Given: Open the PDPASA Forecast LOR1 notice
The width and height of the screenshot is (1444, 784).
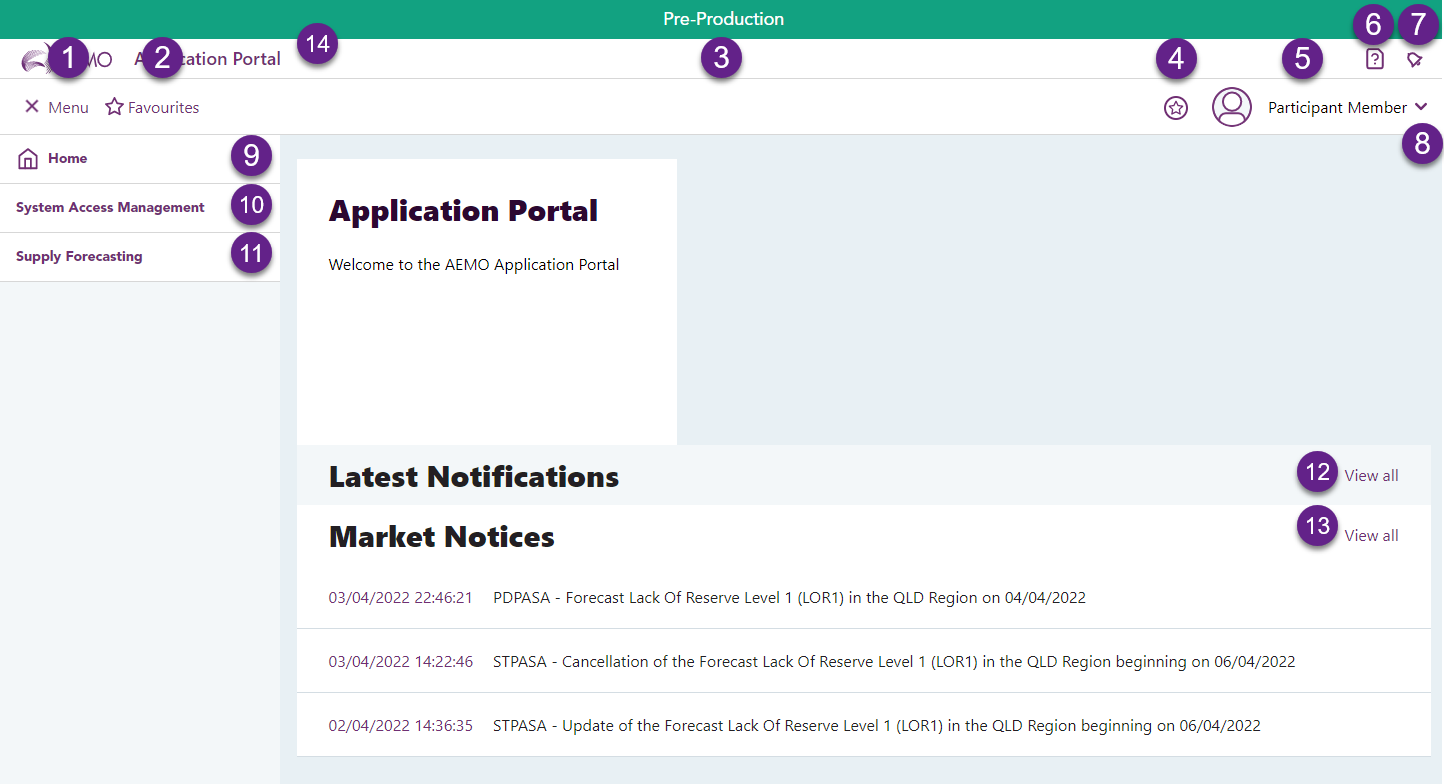Looking at the screenshot, I should click(789, 598).
